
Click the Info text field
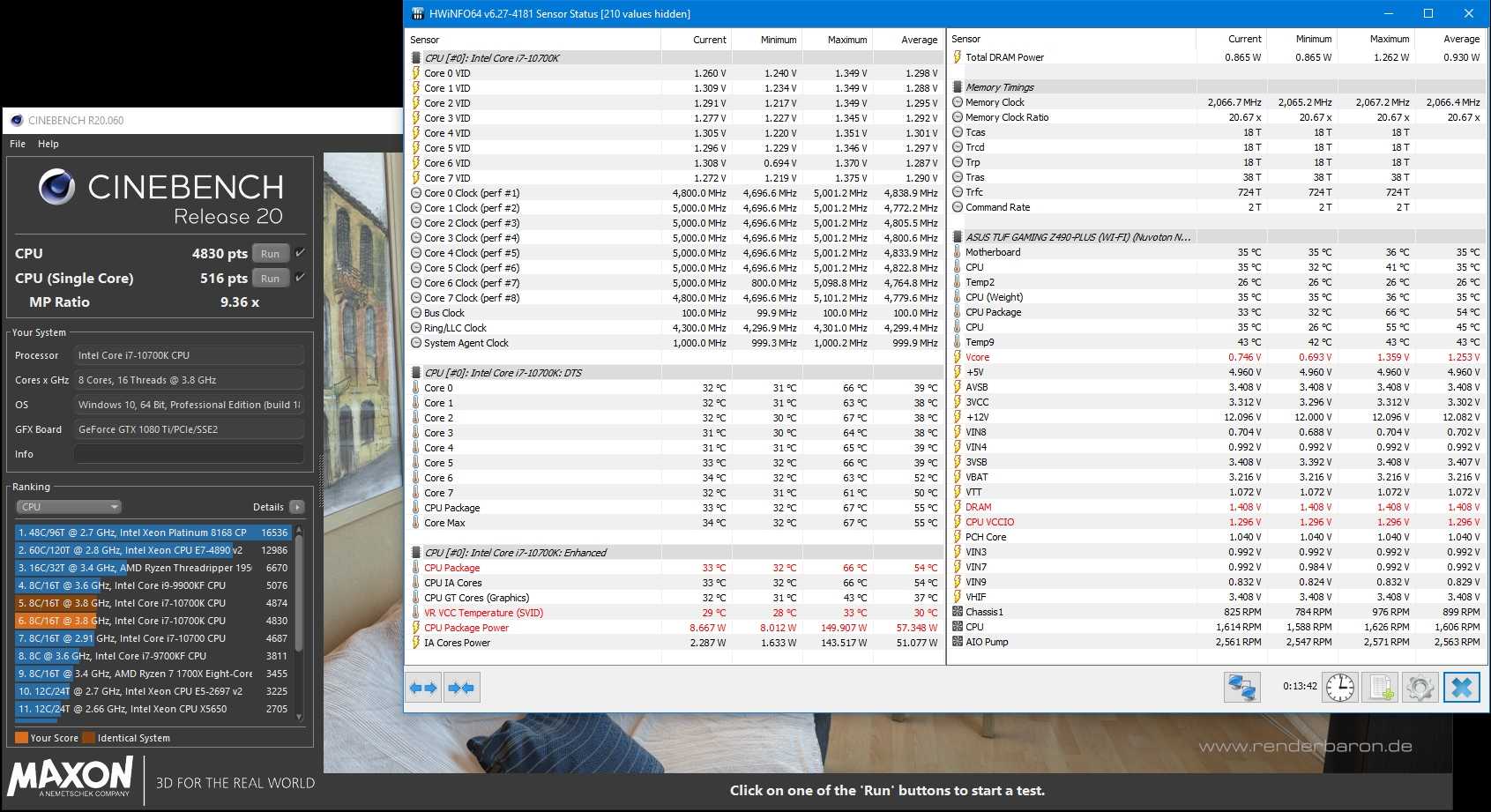pyautogui.click(x=189, y=454)
